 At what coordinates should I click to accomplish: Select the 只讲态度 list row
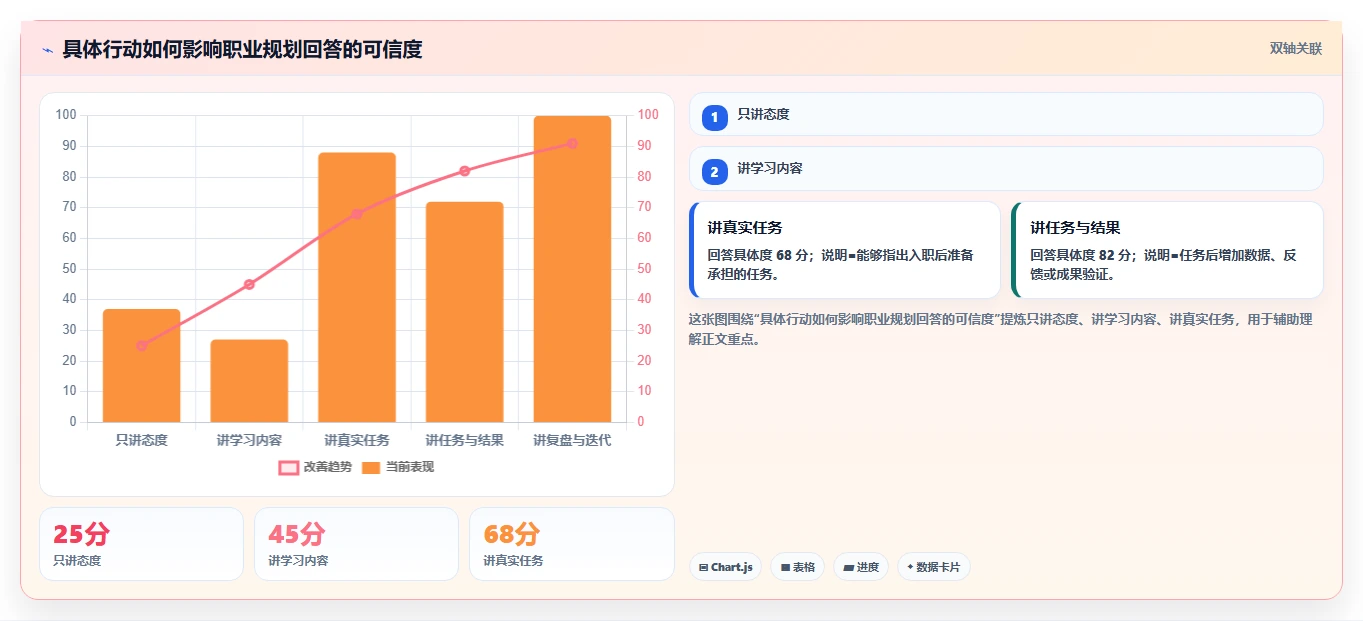point(1006,114)
